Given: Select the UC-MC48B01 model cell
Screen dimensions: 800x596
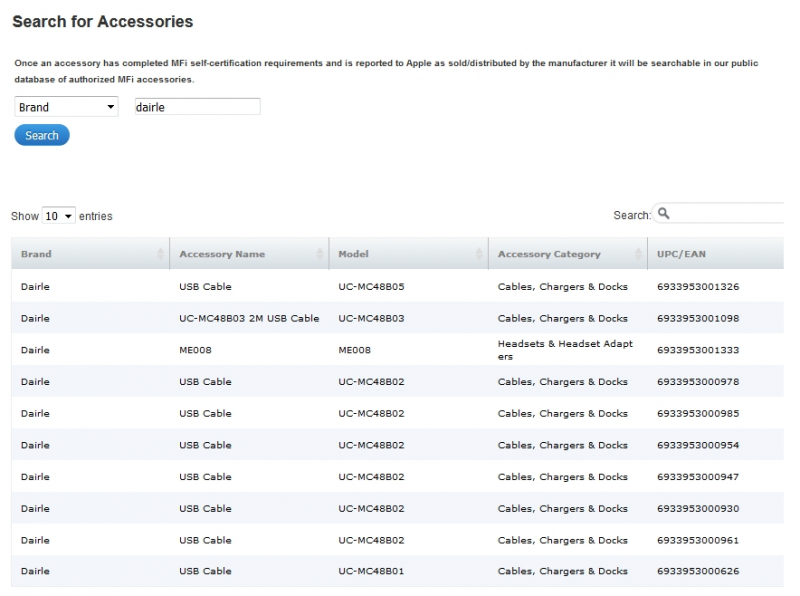Looking at the screenshot, I should coord(371,571).
